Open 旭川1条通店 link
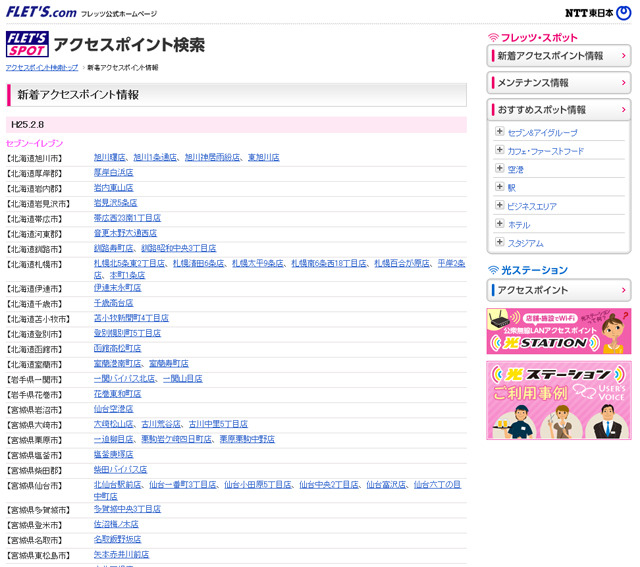This screenshot has height=567, width=640. 155,157
